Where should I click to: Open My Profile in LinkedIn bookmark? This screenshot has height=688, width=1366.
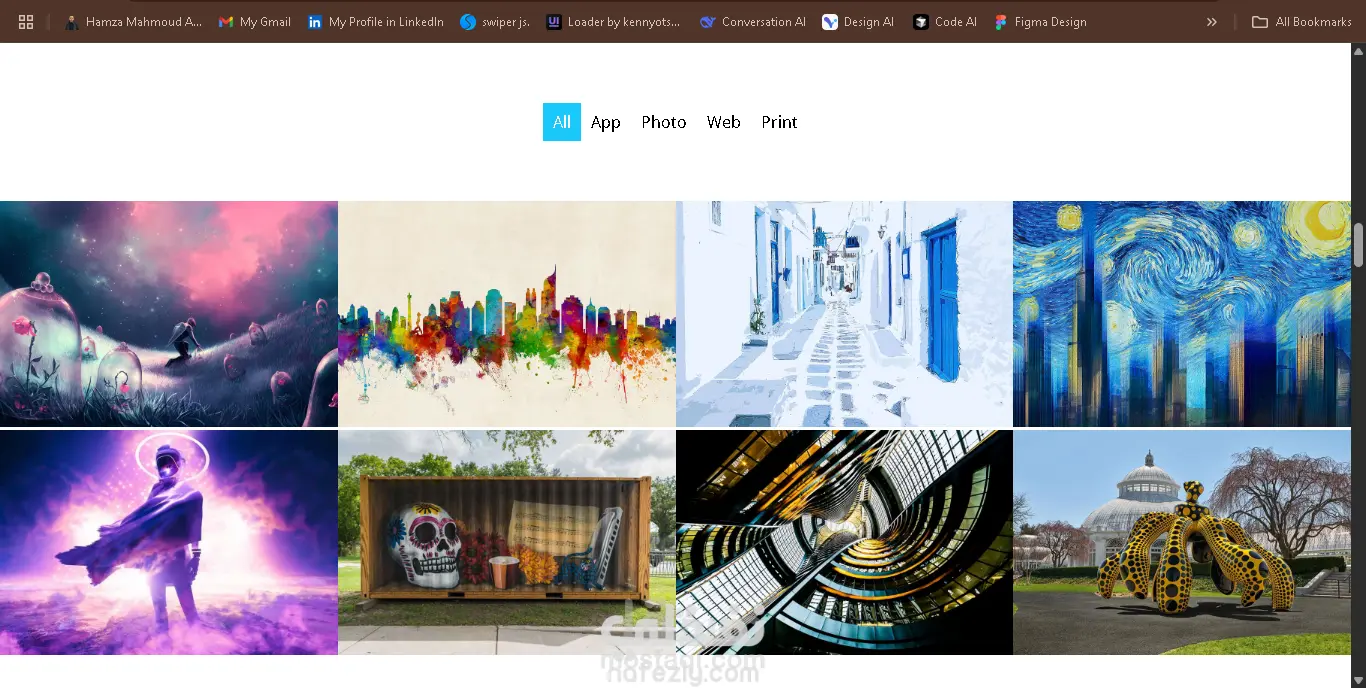376,22
